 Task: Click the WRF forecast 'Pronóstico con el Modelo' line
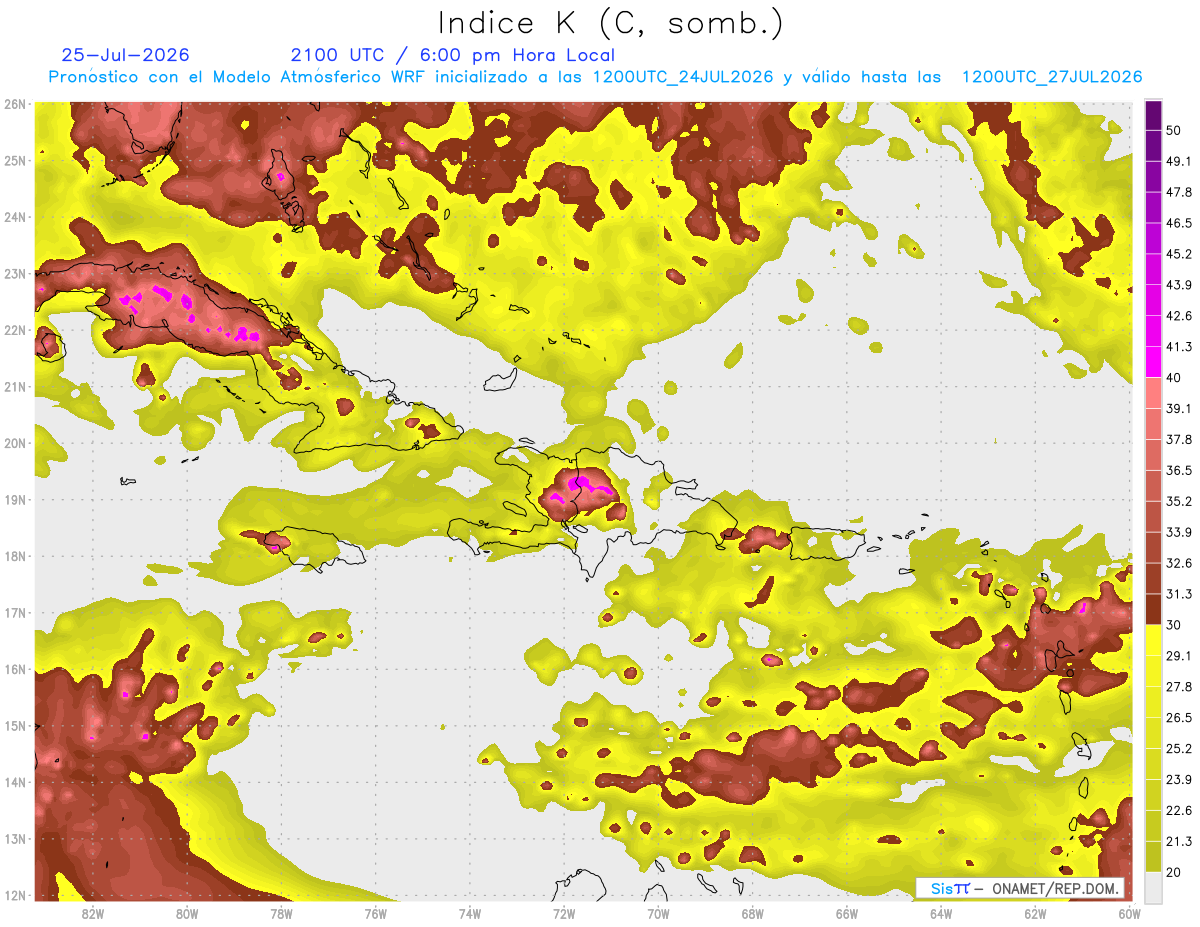[595, 77]
